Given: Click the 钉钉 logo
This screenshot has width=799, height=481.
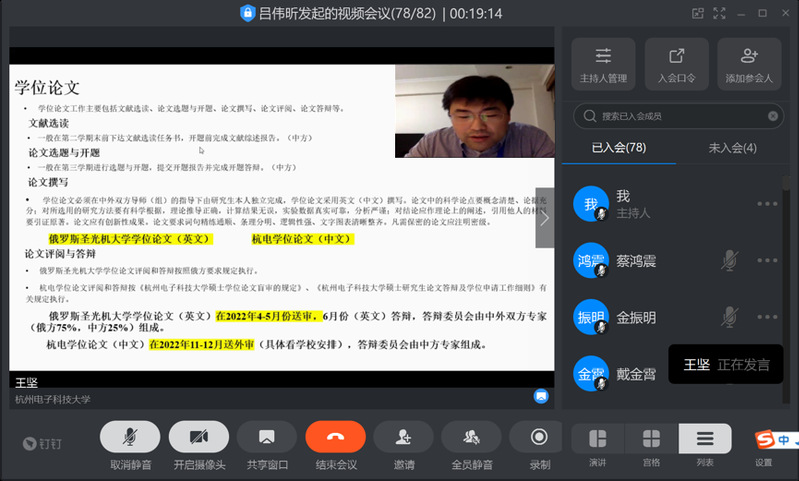Looking at the screenshot, I should [42, 444].
